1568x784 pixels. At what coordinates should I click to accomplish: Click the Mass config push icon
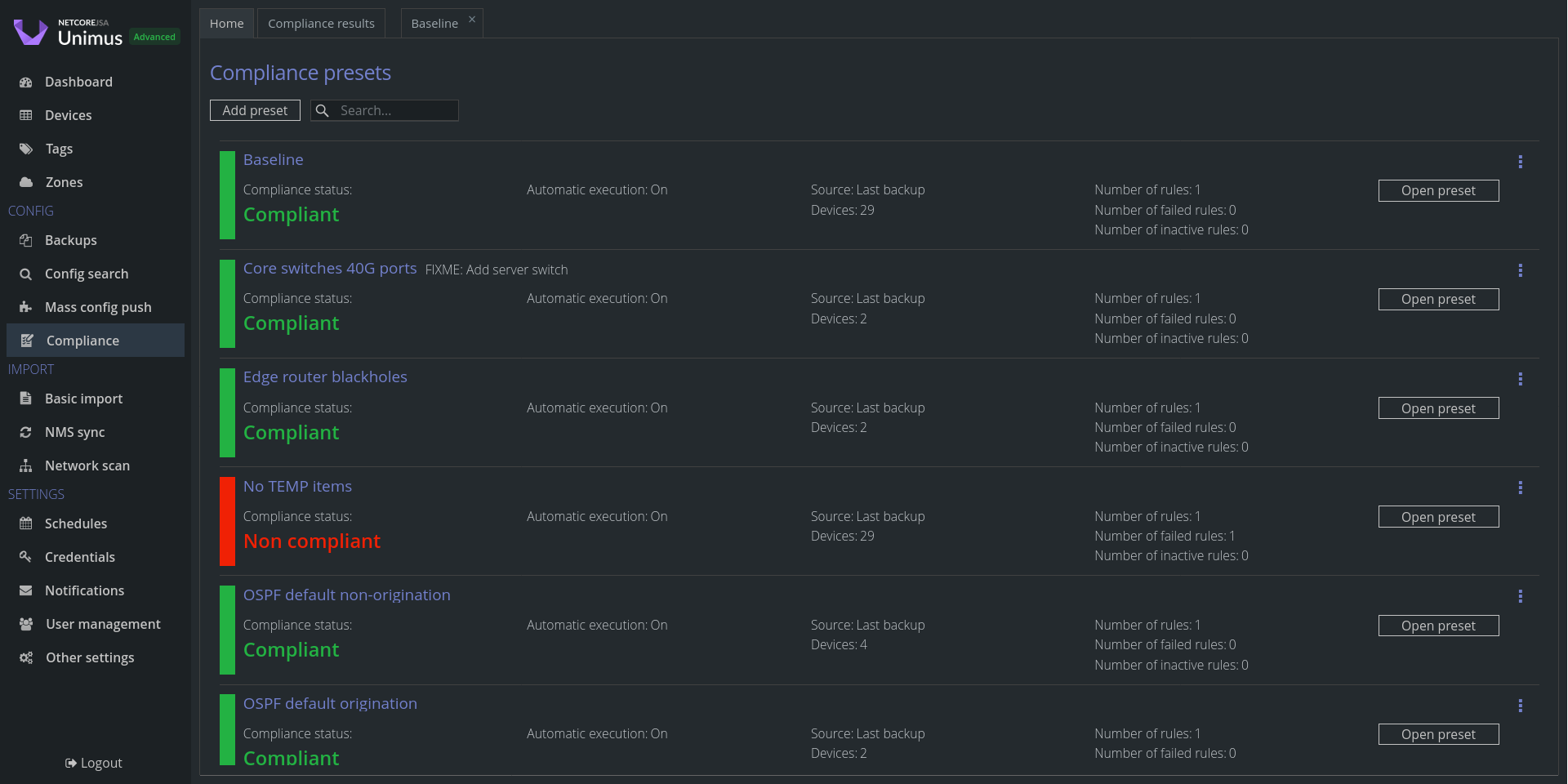tap(26, 307)
